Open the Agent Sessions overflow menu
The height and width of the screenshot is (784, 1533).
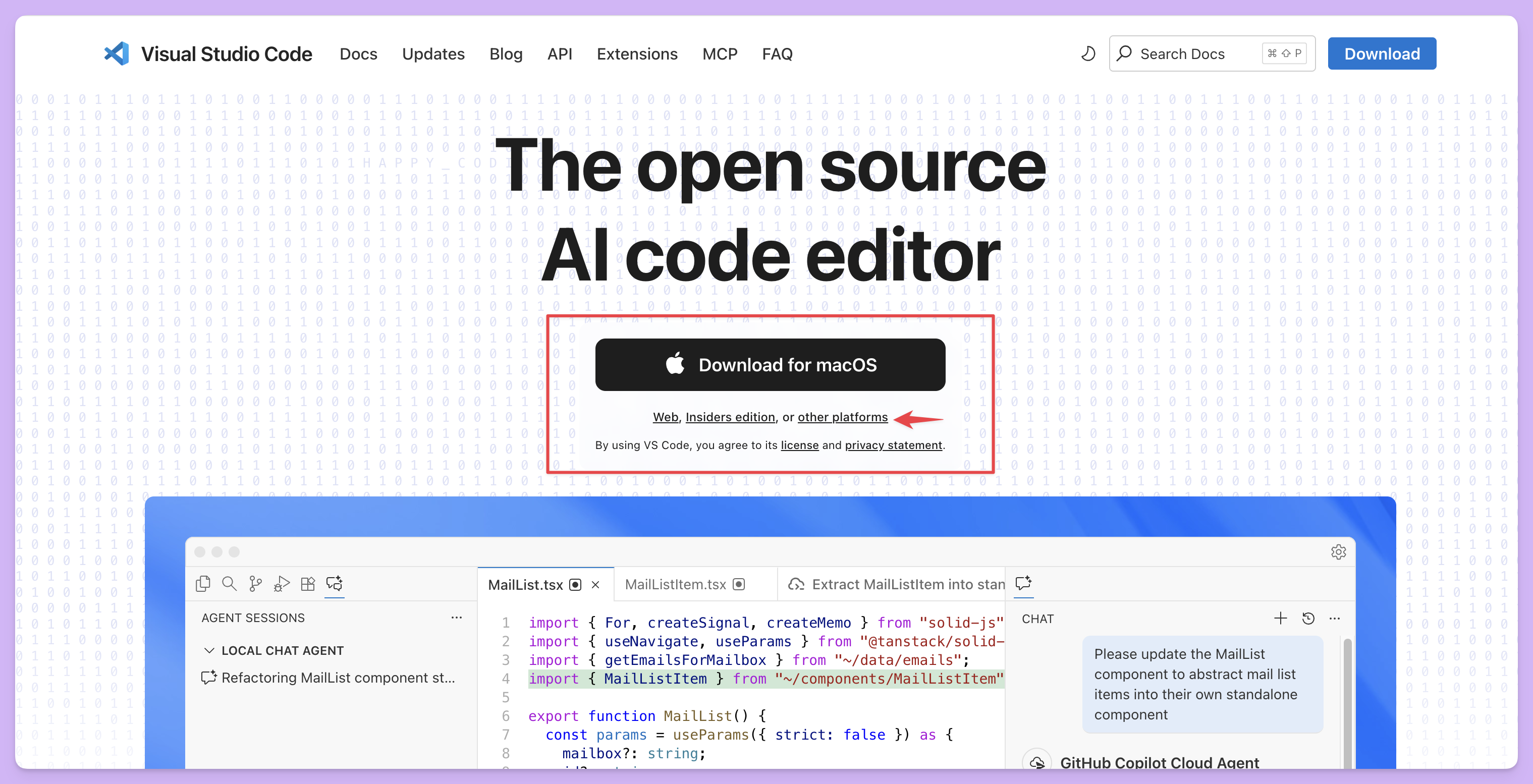click(457, 618)
